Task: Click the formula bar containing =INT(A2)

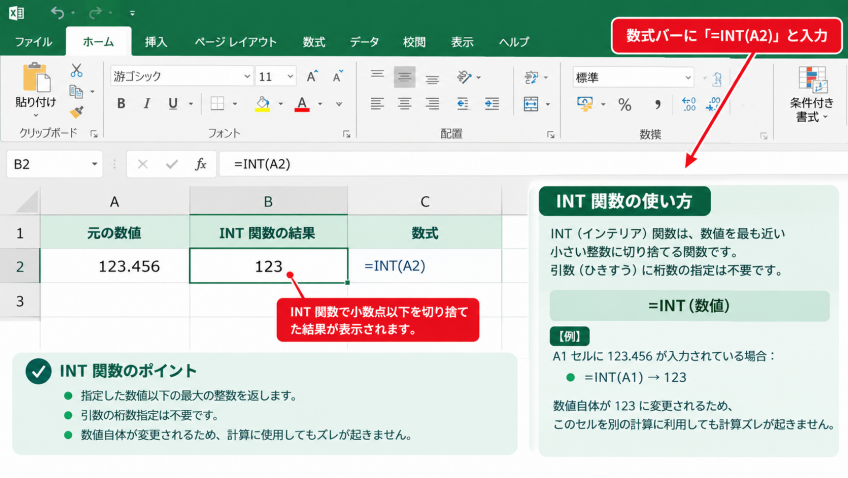Action: coord(533,164)
